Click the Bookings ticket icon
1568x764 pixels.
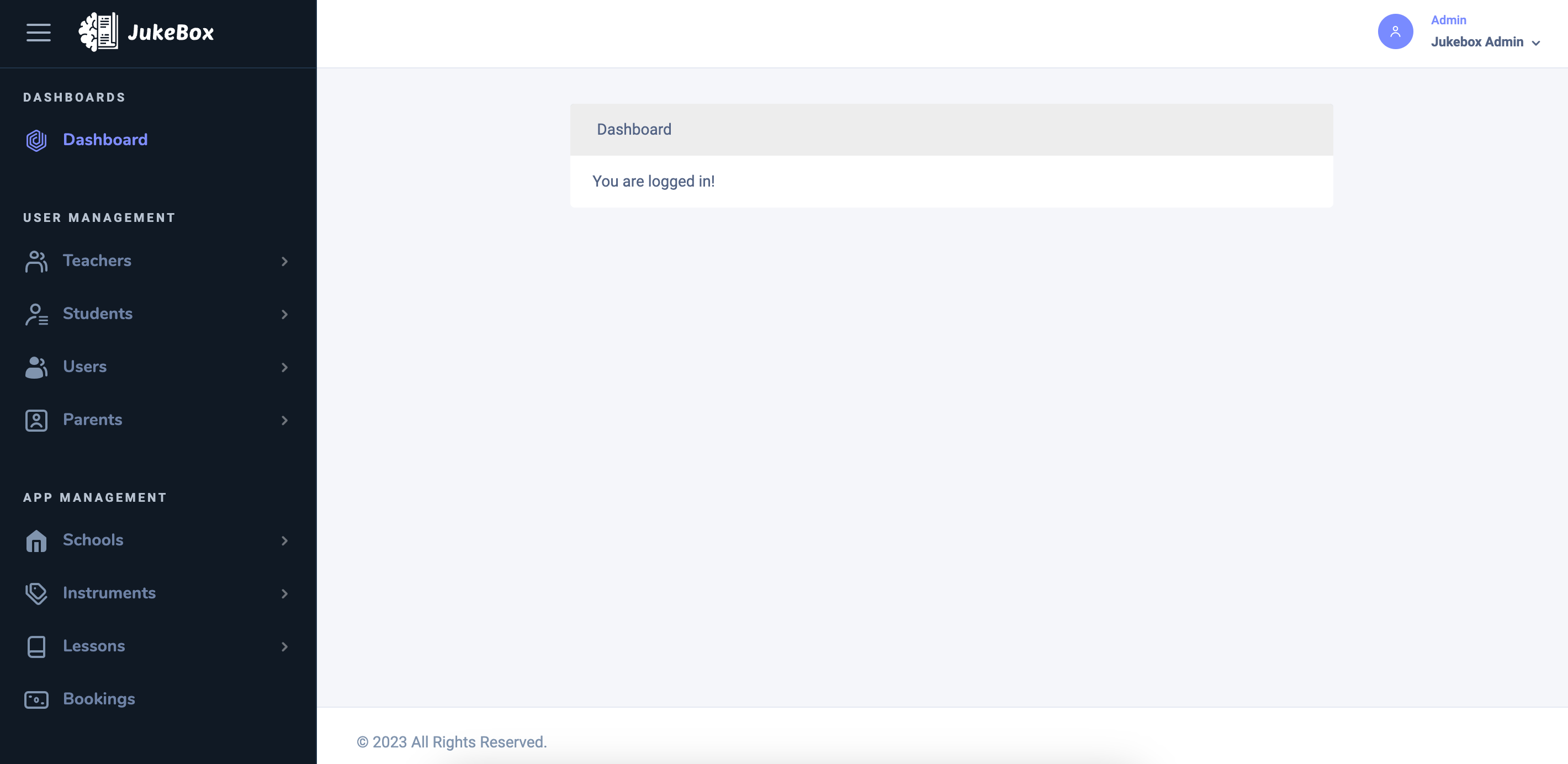tap(36, 699)
